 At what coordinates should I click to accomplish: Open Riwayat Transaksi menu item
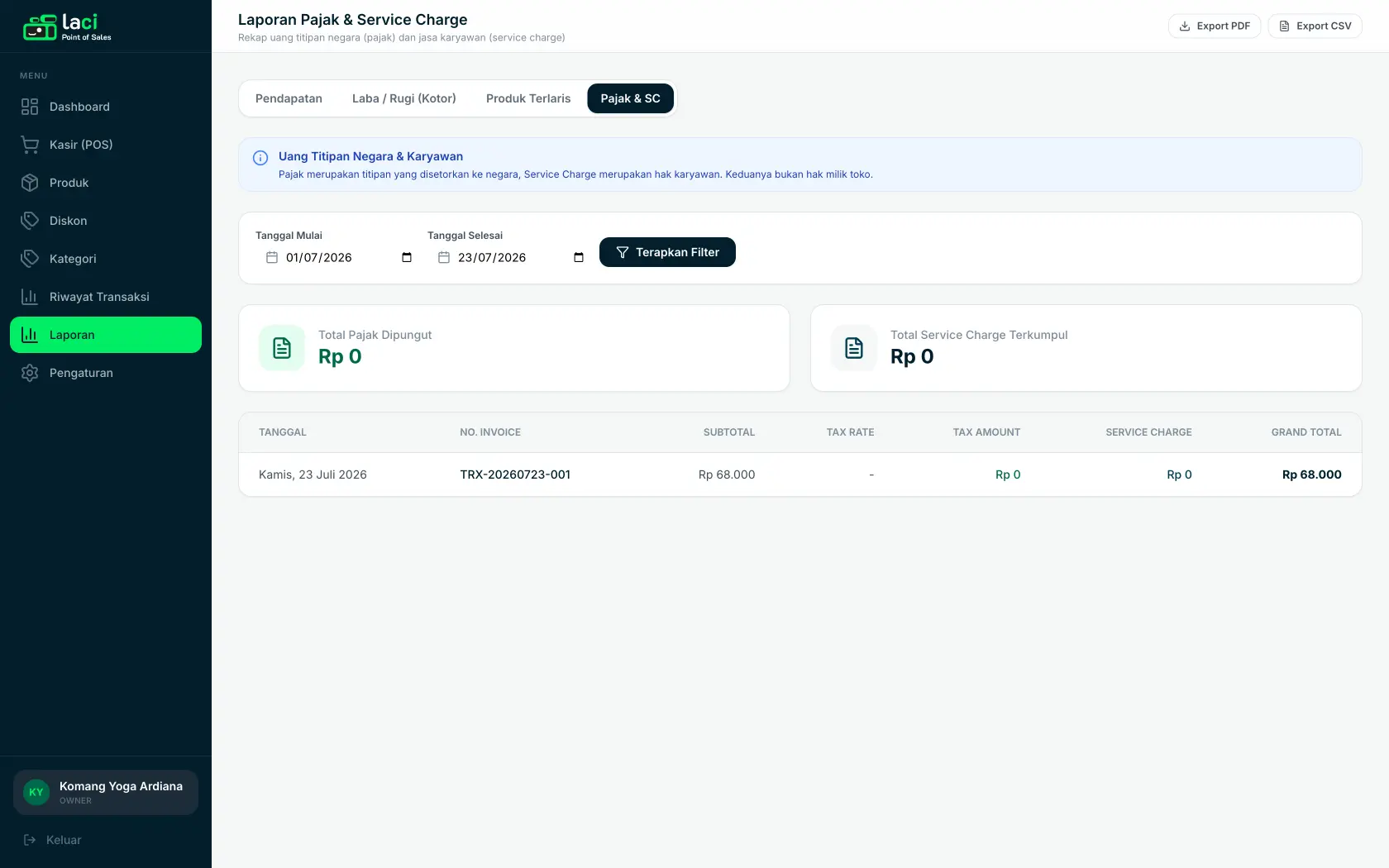click(106, 297)
